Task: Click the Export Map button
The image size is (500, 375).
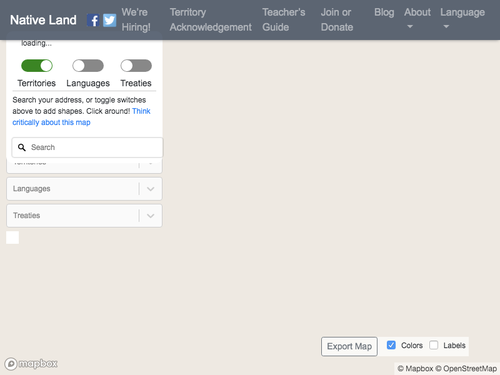Action: [349, 346]
